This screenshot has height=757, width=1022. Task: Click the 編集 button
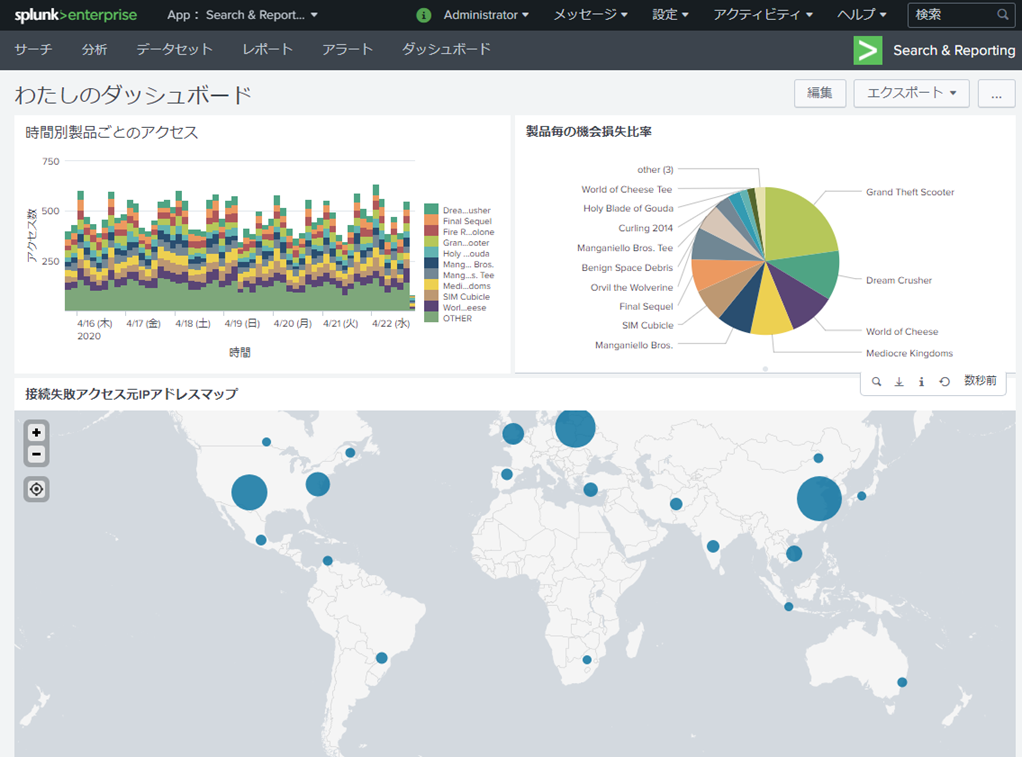[x=820, y=93]
